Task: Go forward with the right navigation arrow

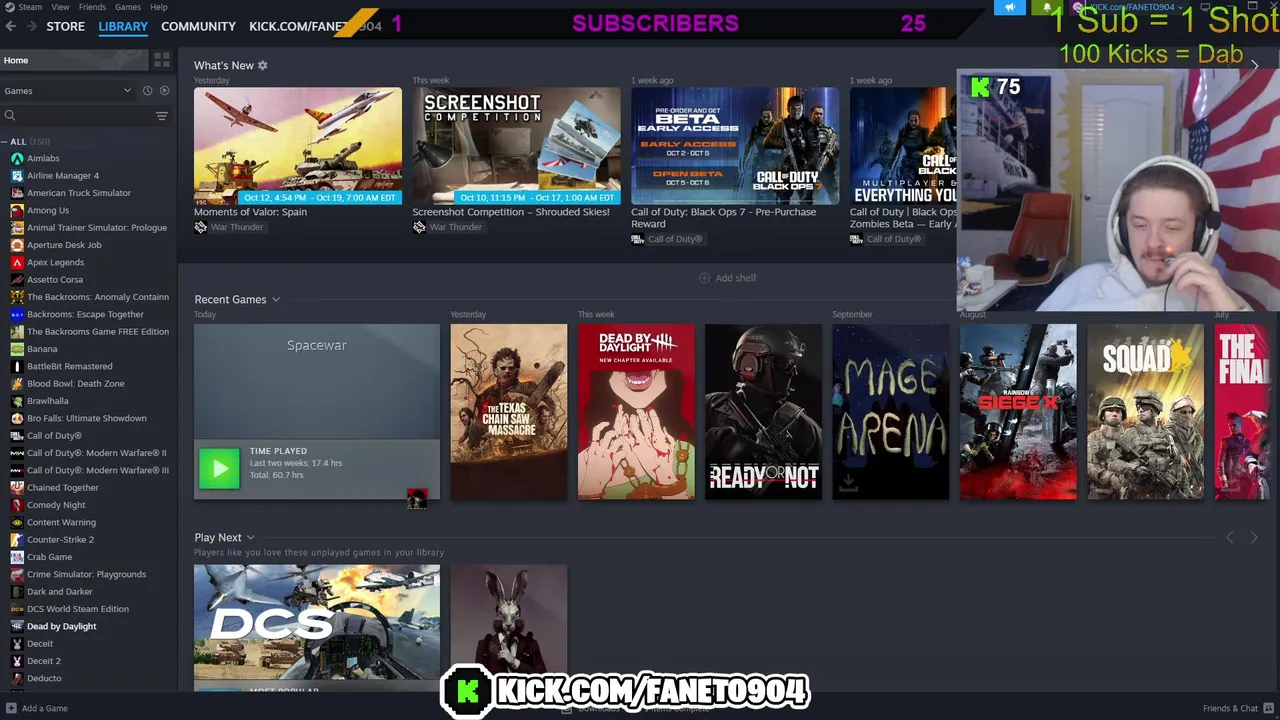Action: click(32, 26)
